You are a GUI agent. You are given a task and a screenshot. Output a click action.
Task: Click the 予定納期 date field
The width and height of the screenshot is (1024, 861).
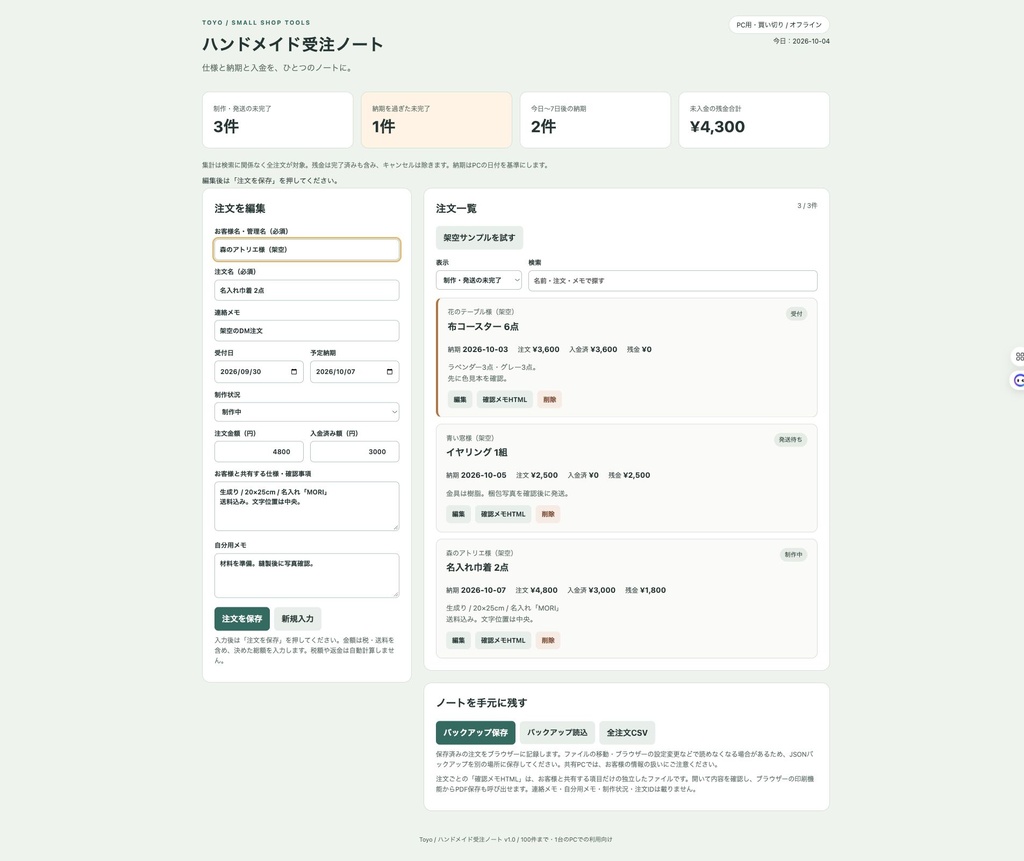pyautogui.click(x=355, y=372)
